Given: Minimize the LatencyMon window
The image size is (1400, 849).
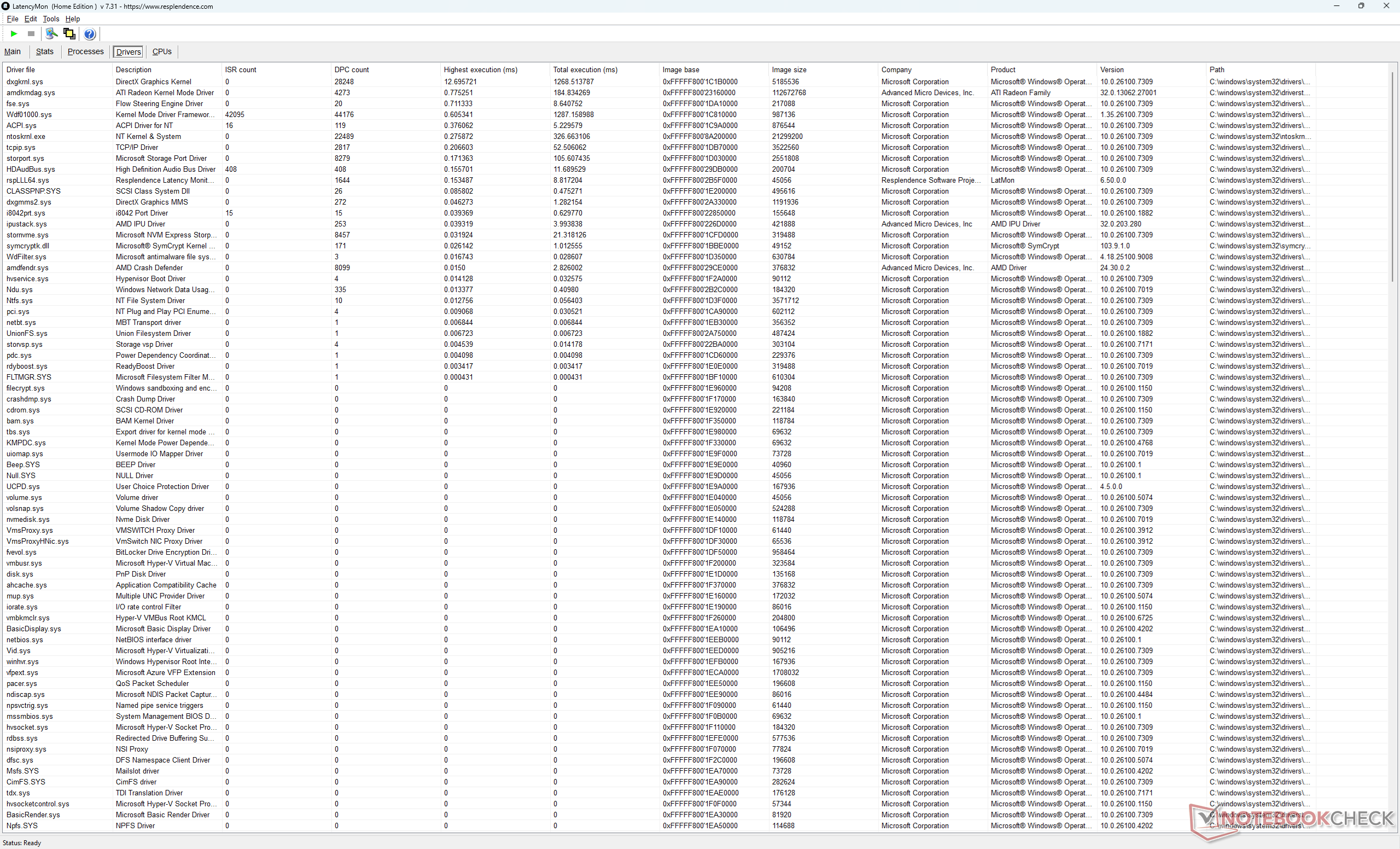Looking at the screenshot, I should [x=1337, y=6].
